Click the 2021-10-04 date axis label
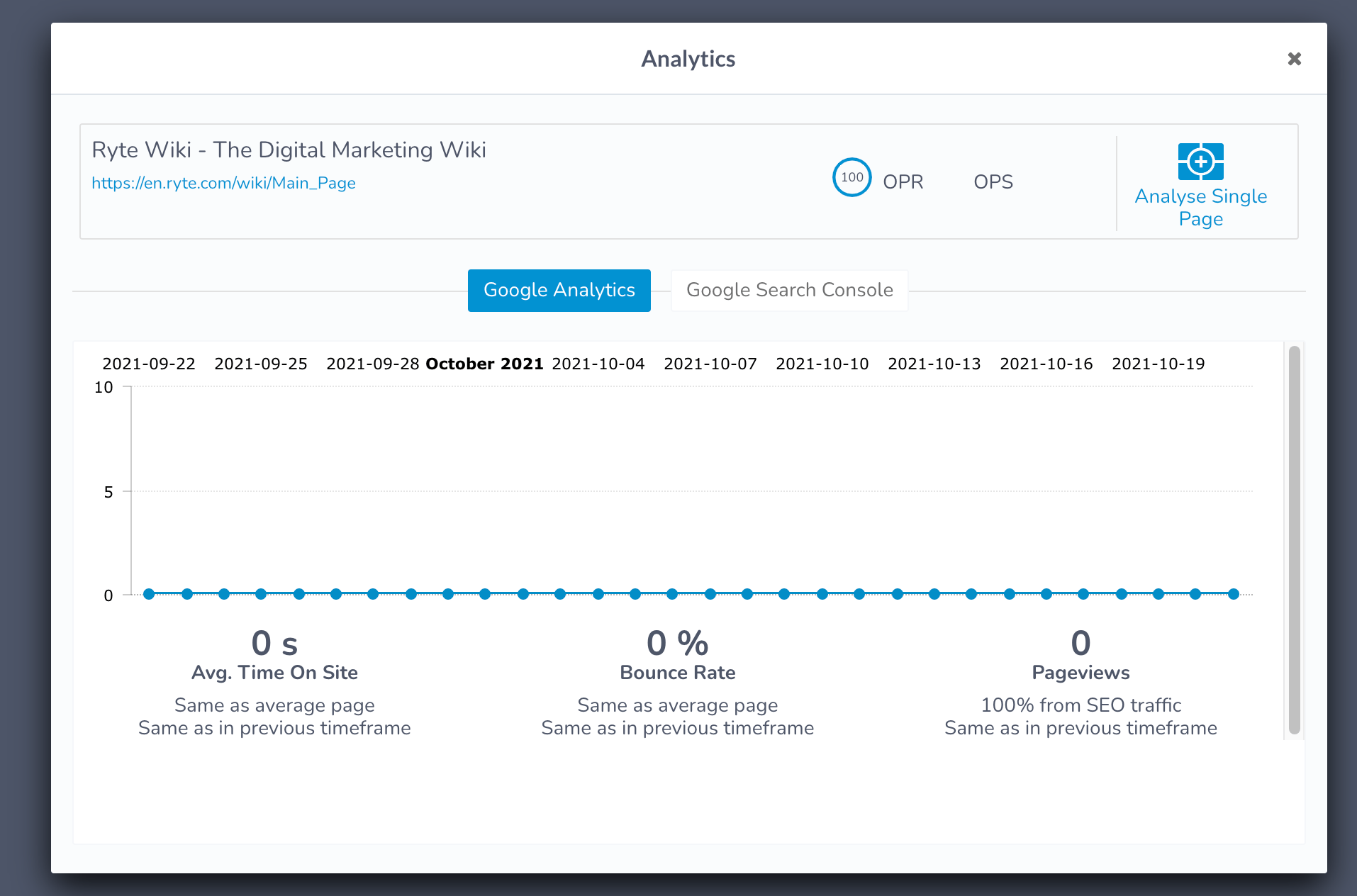This screenshot has width=1357, height=896. 598,364
